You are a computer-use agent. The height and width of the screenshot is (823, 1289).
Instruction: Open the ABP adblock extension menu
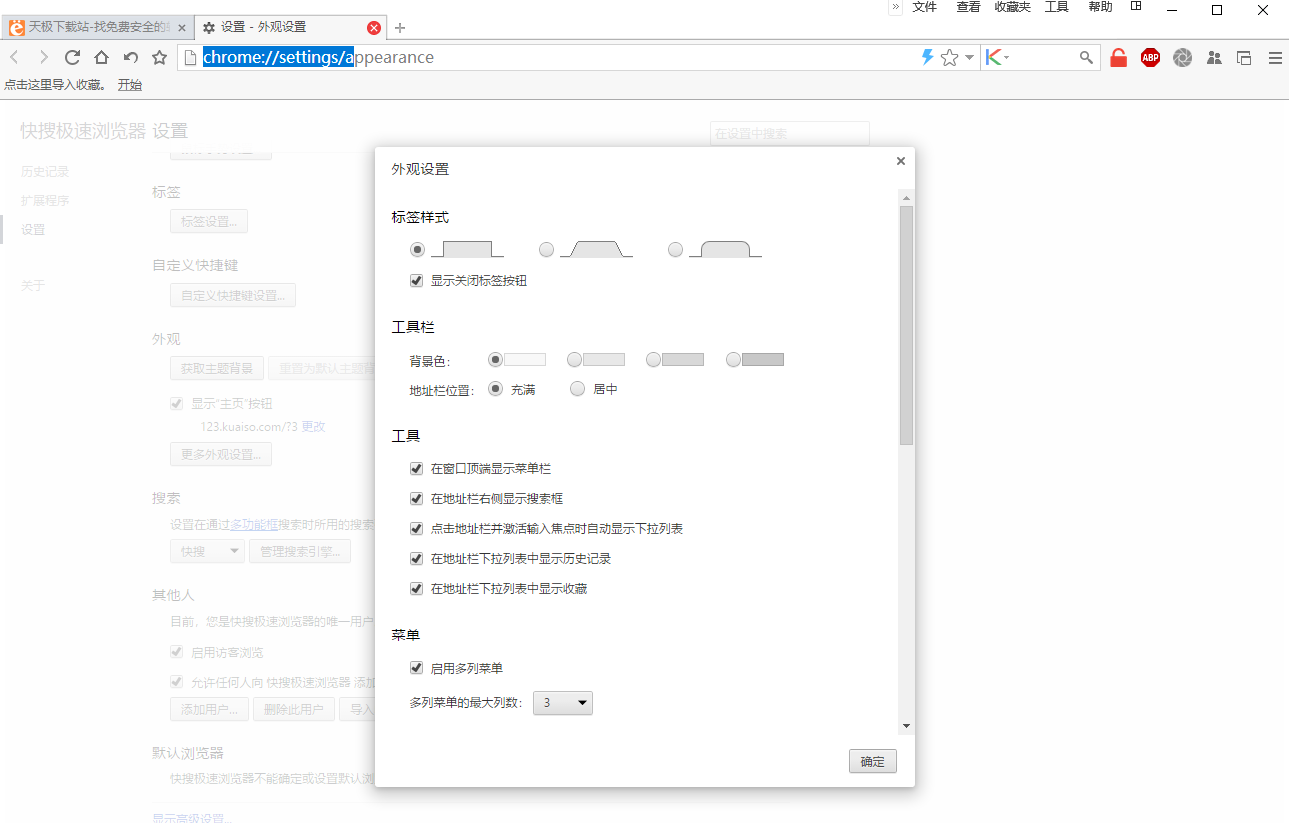1150,57
